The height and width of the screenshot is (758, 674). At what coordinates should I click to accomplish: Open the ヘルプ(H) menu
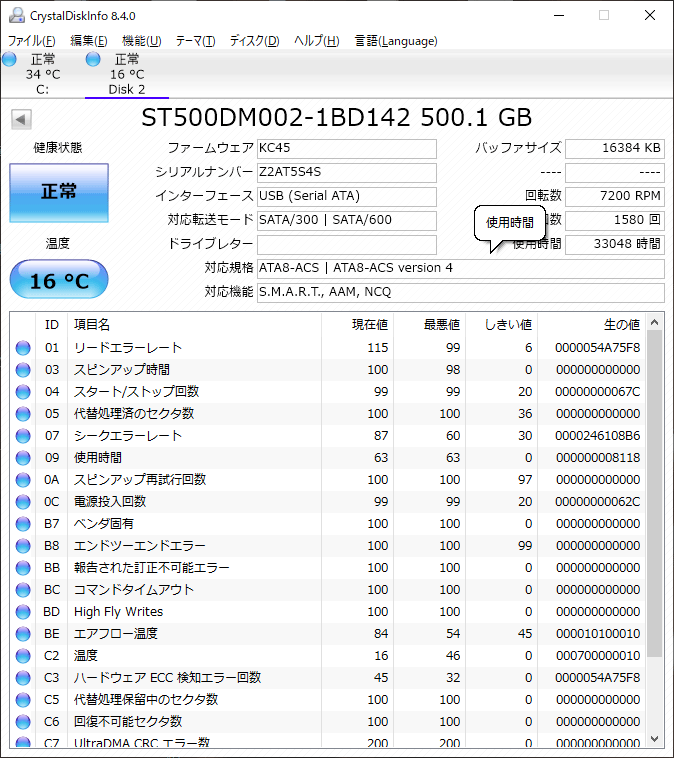pos(317,41)
